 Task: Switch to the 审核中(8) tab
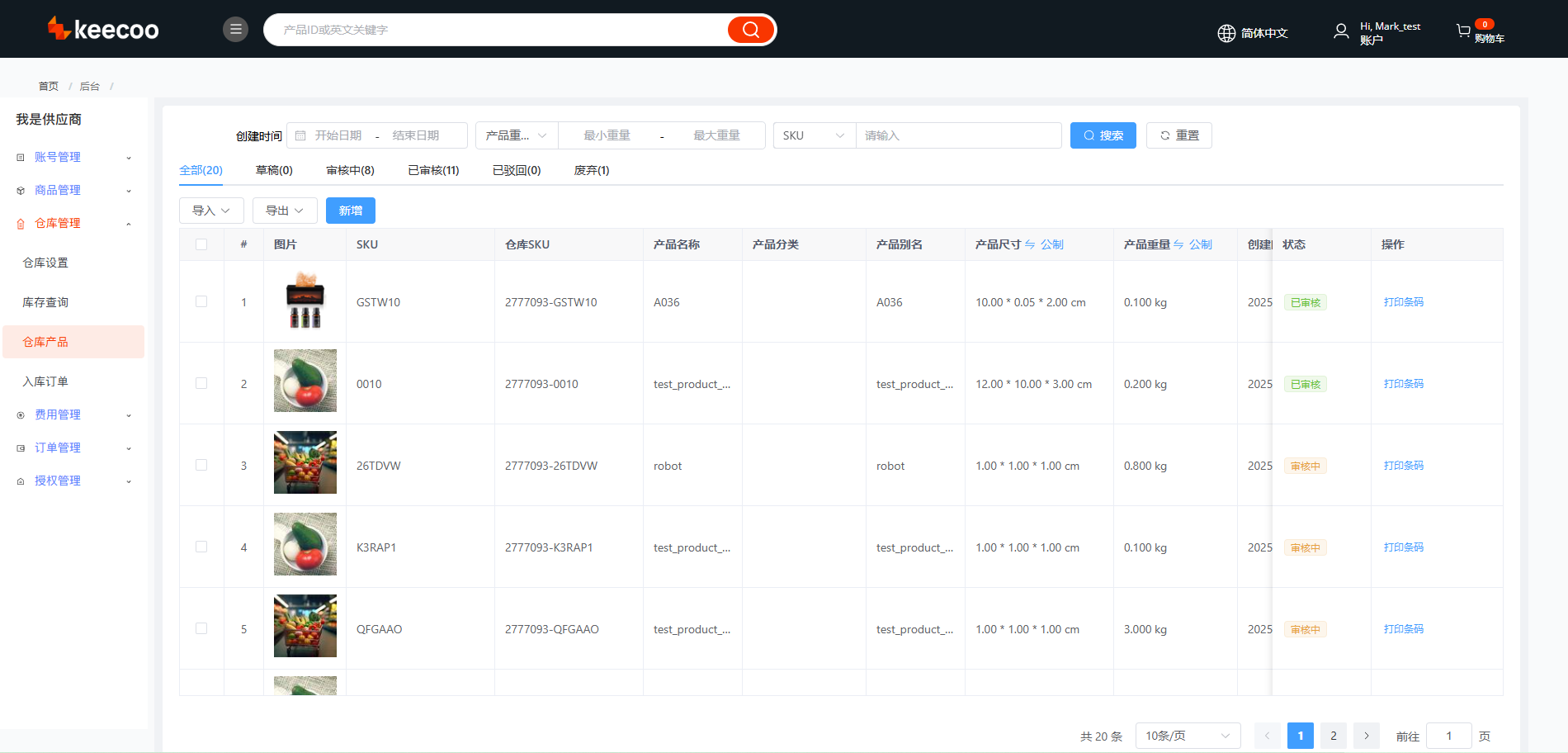350,170
